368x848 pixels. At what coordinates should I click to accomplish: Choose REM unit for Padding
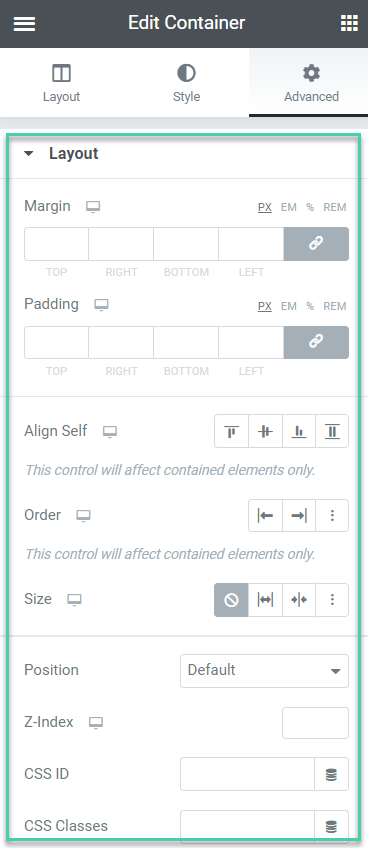334,307
